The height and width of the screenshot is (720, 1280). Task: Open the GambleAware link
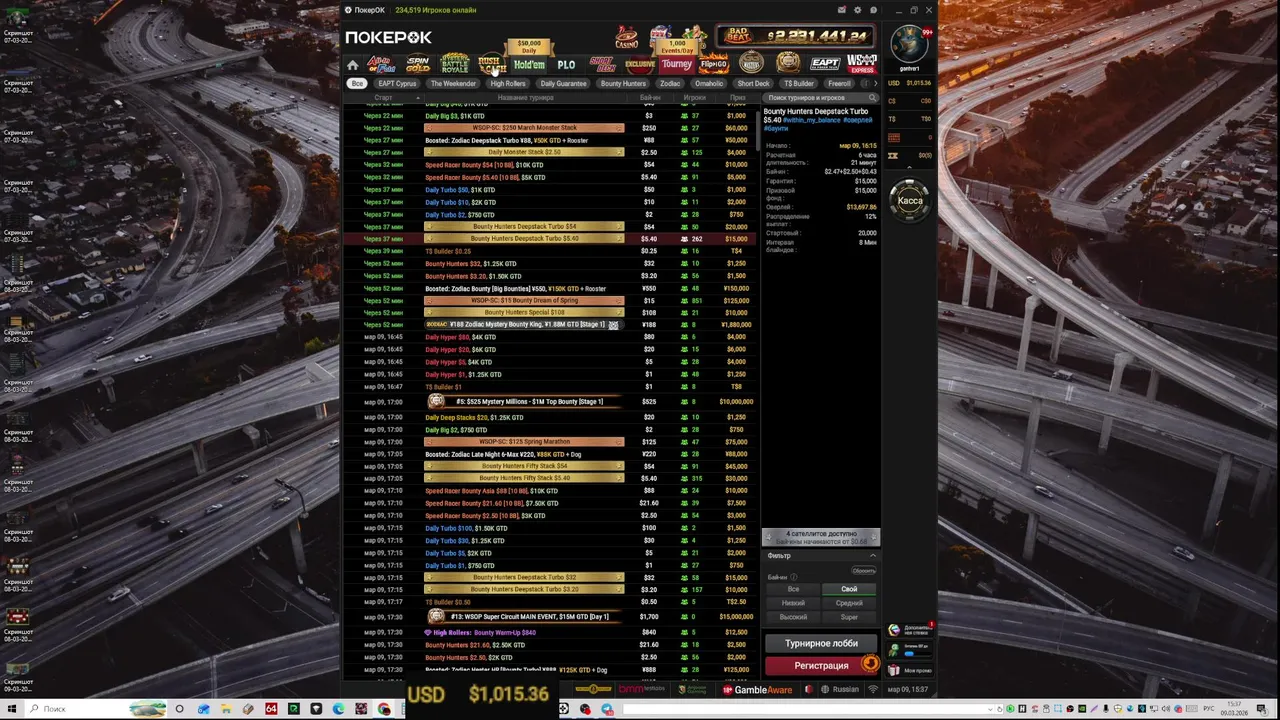coord(757,690)
